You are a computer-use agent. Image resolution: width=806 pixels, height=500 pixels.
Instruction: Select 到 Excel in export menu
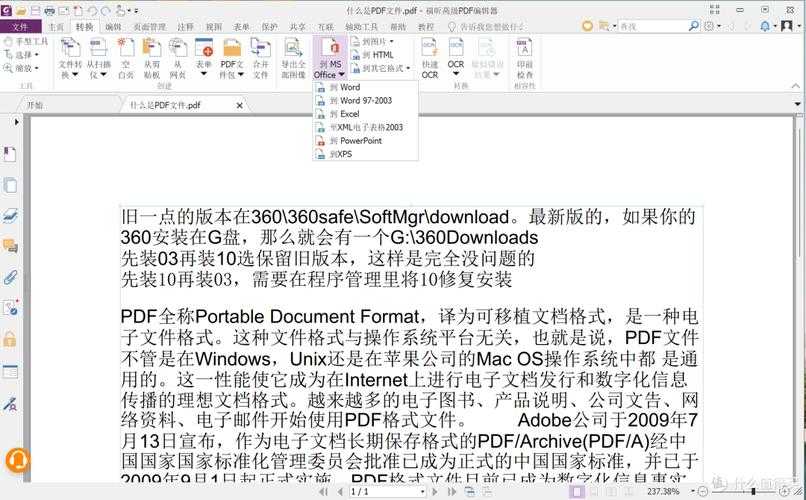[x=349, y=114]
